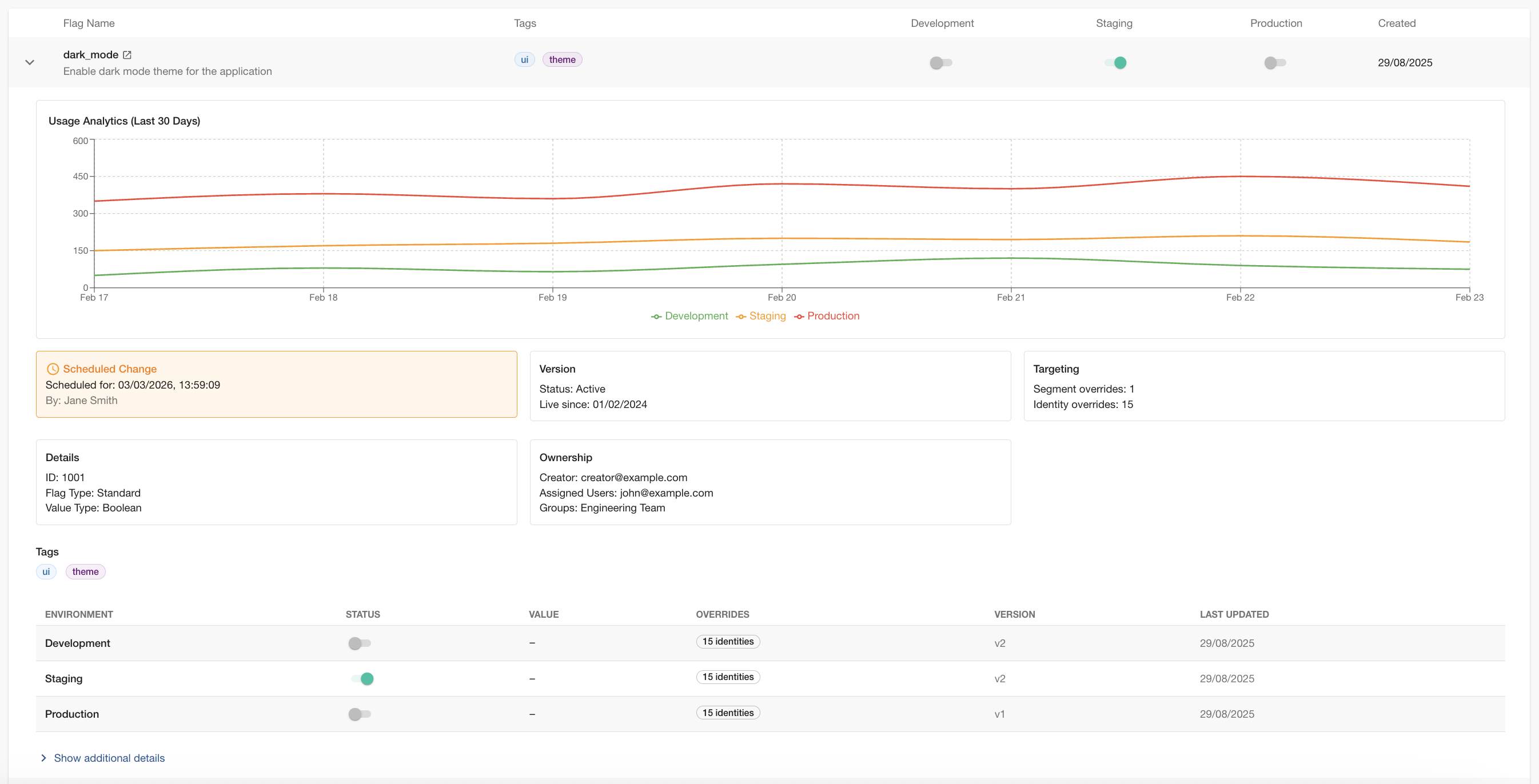Screen dimensions: 1539x784
Task: Click the ui tag next to dark_mode
Action: (x=525, y=59)
